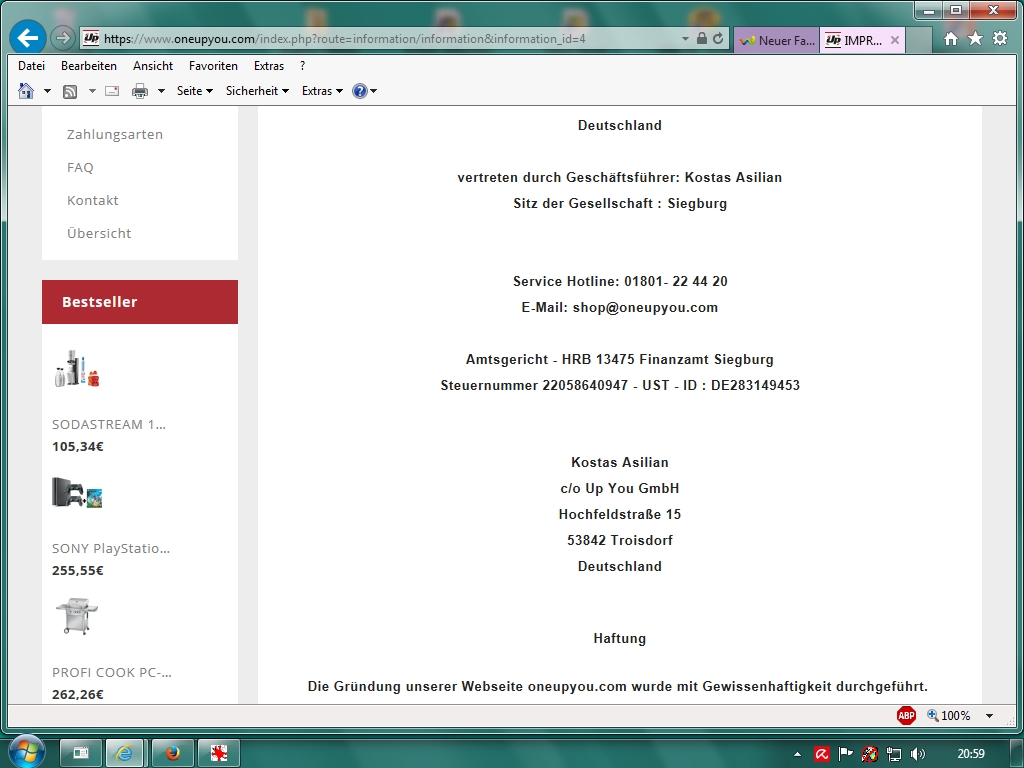1024x768 pixels.
Task: Switch to the Neuer Fa... tab
Action: pyautogui.click(x=777, y=41)
